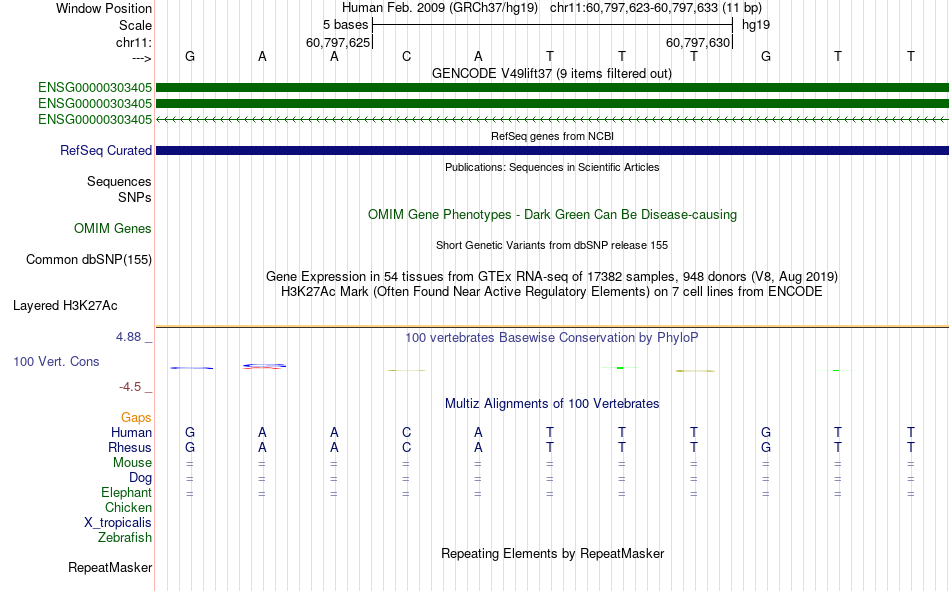This screenshot has height=591, width=950.
Task: Click the Dog species row label
Action: click(x=140, y=478)
